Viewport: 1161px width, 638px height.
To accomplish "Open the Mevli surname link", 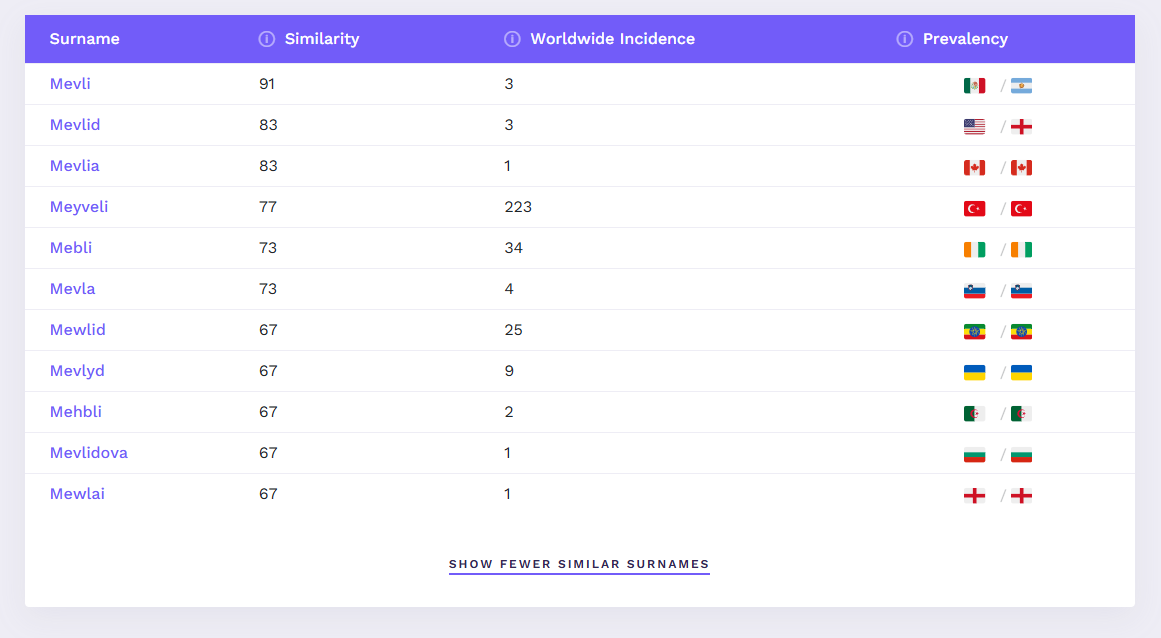I will [70, 84].
